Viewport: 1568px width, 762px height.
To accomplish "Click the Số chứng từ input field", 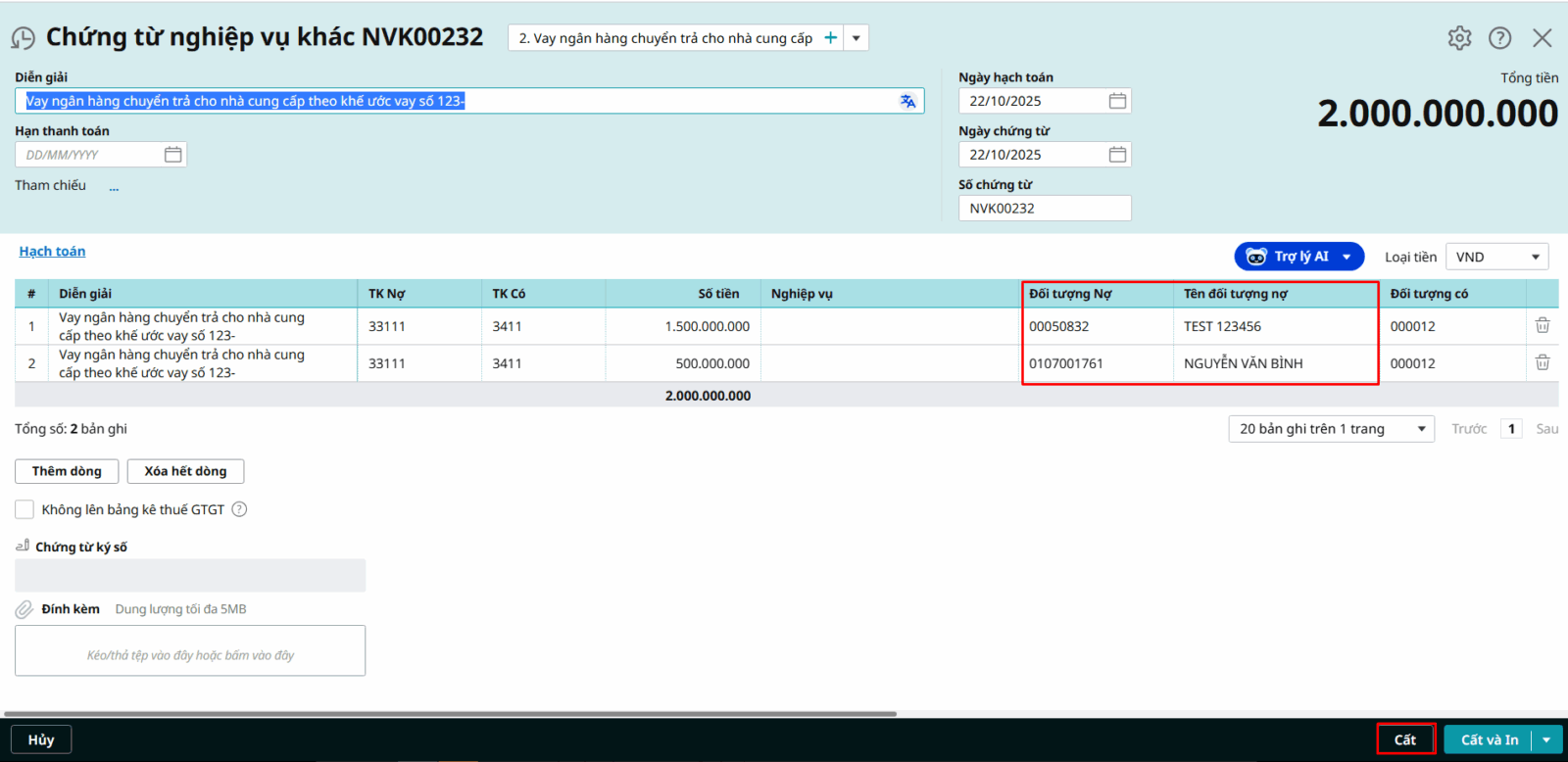I will (1044, 209).
